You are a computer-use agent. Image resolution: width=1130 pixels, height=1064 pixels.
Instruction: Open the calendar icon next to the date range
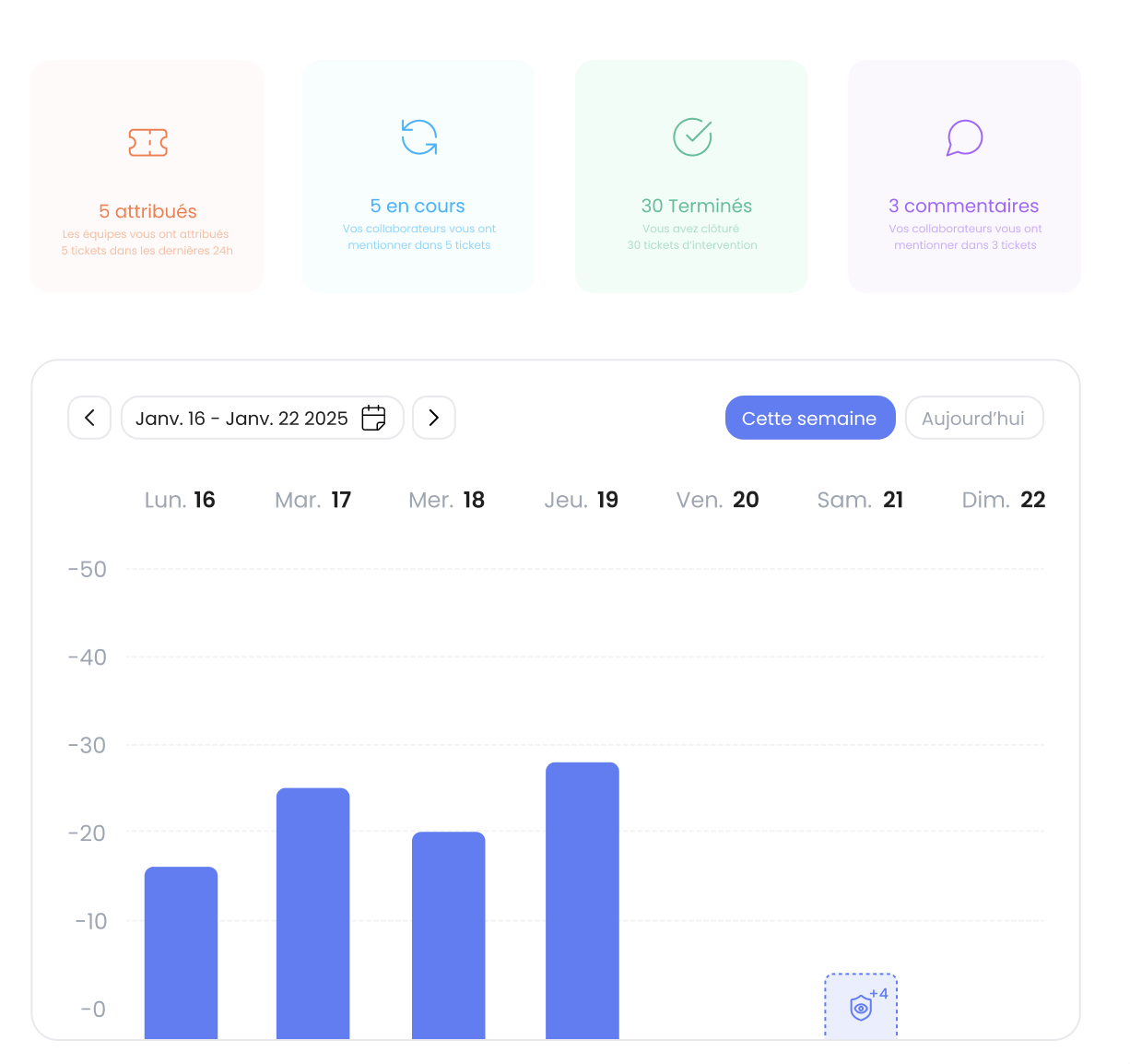373,418
